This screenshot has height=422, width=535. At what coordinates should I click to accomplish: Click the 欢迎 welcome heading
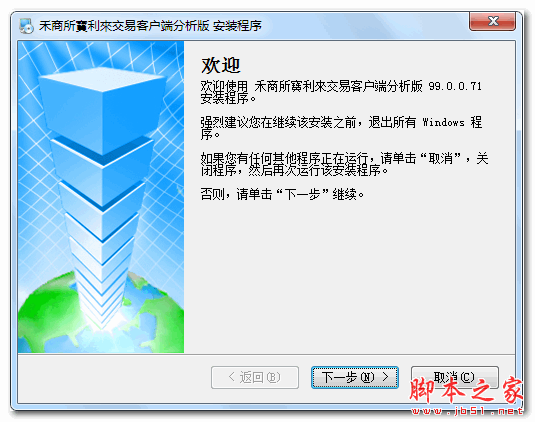click(x=221, y=65)
